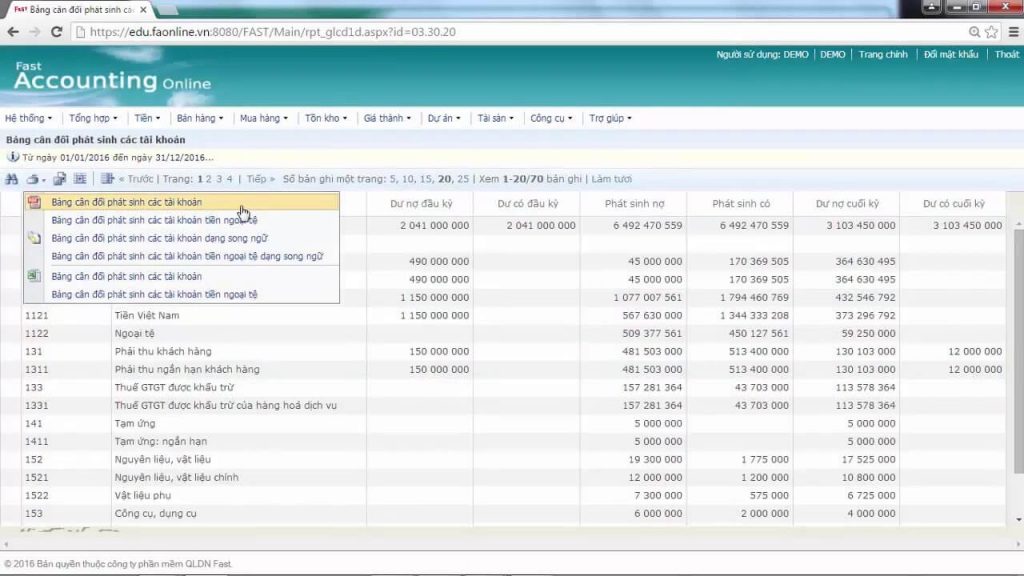Close the Bảng cân đối browser tab
1024x576 pixels.
point(143,10)
